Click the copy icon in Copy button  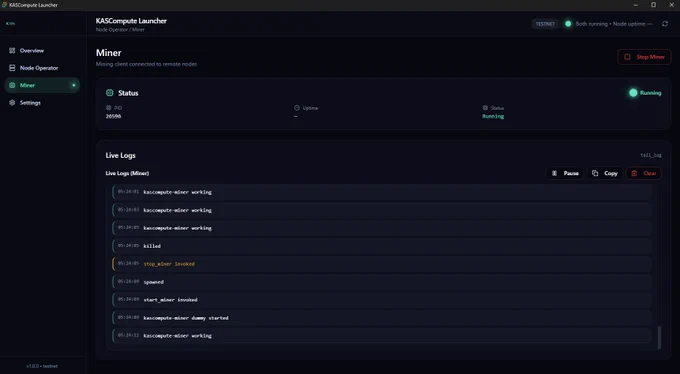coord(595,173)
